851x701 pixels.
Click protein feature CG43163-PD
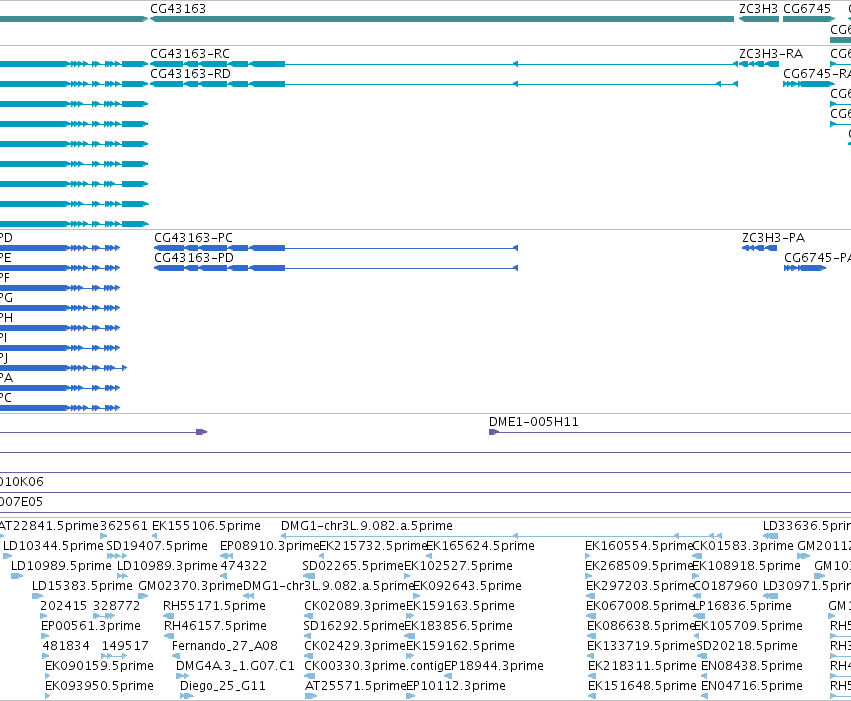point(194,258)
